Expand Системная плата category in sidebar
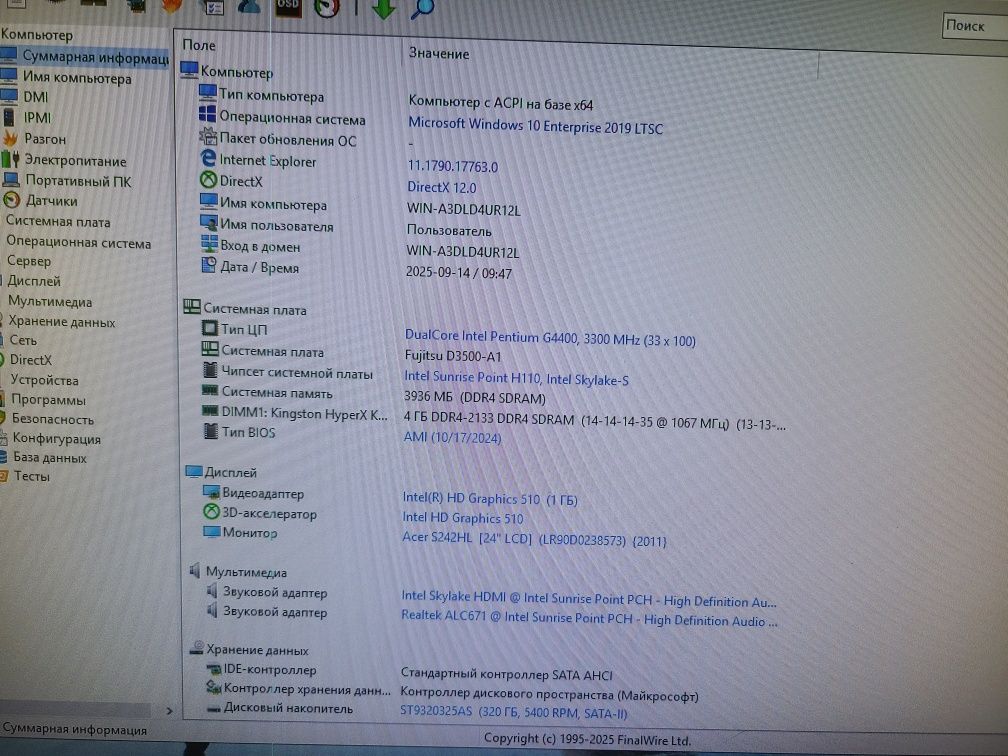The width and height of the screenshot is (1008, 756). [x=58, y=222]
